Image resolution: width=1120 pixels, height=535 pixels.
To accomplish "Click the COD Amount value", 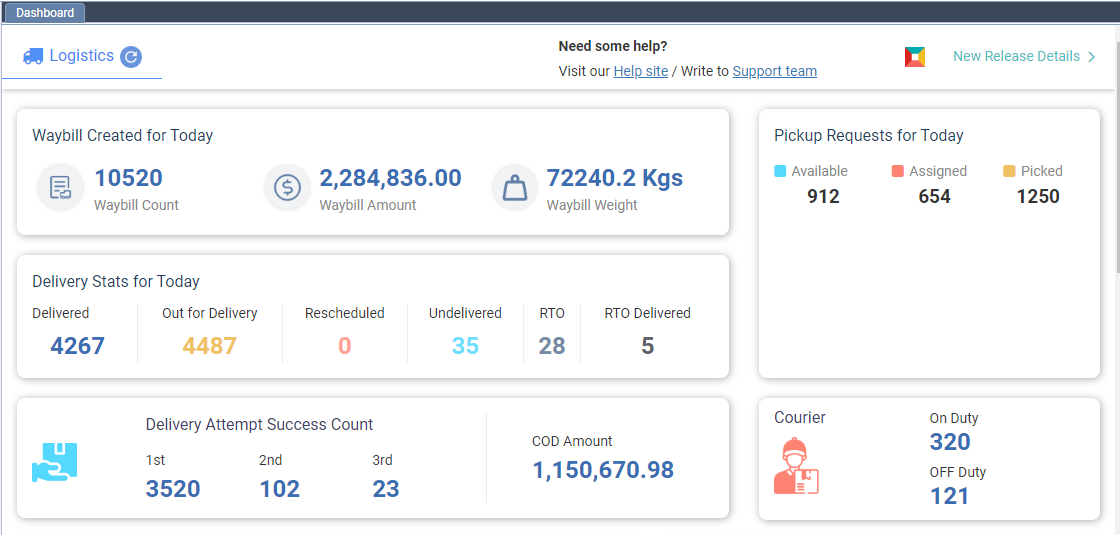I will pyautogui.click(x=603, y=470).
